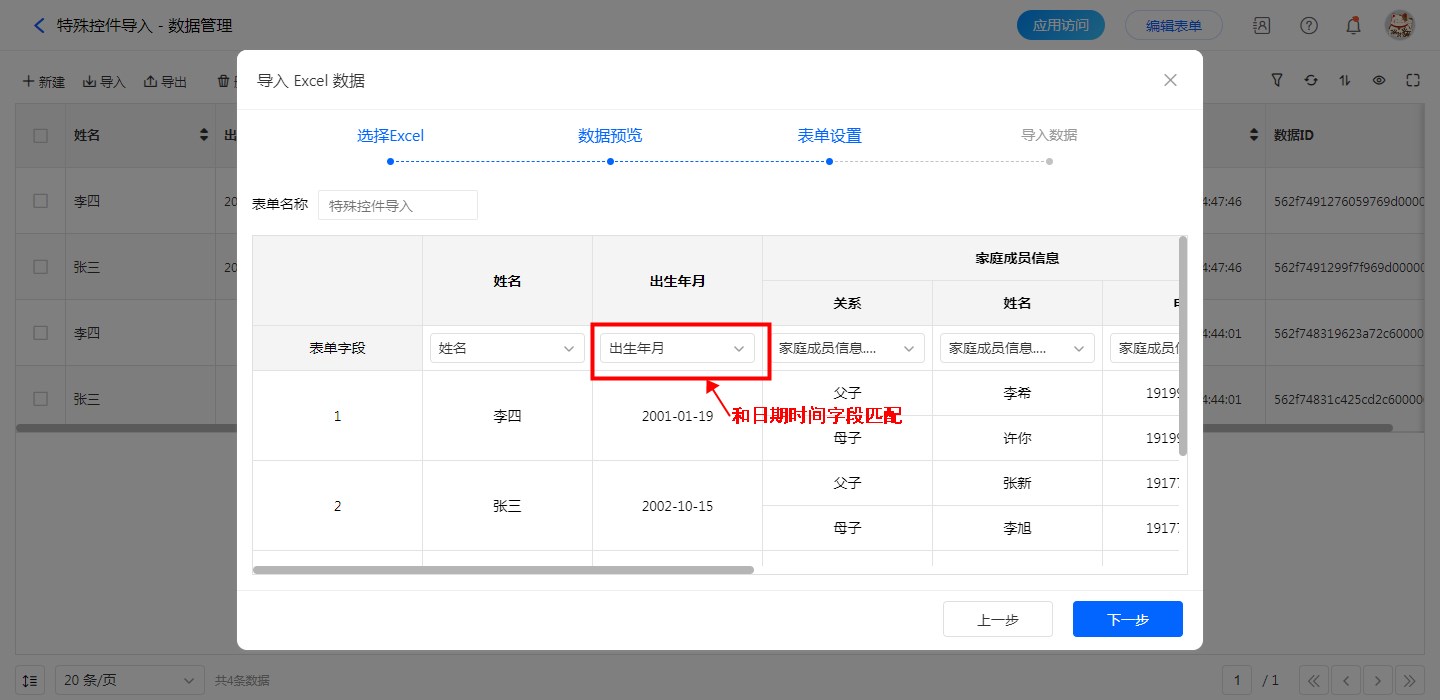Click the 表单名称 input field
The width and height of the screenshot is (1440, 700).
pyautogui.click(x=397, y=206)
